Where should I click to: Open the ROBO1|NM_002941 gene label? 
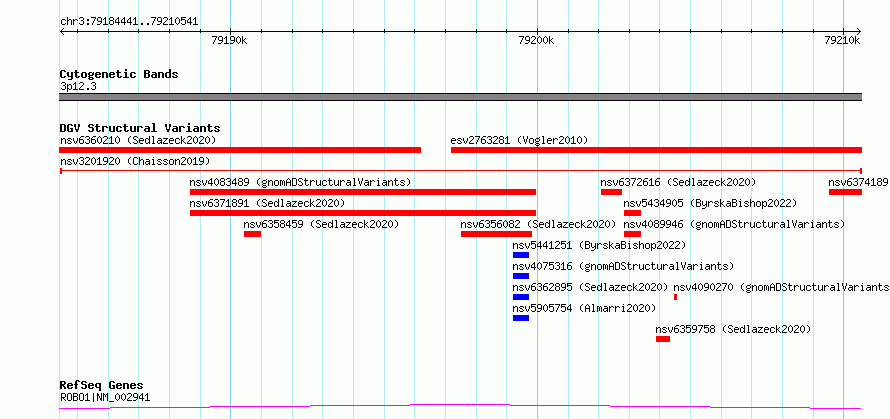pyautogui.click(x=105, y=397)
